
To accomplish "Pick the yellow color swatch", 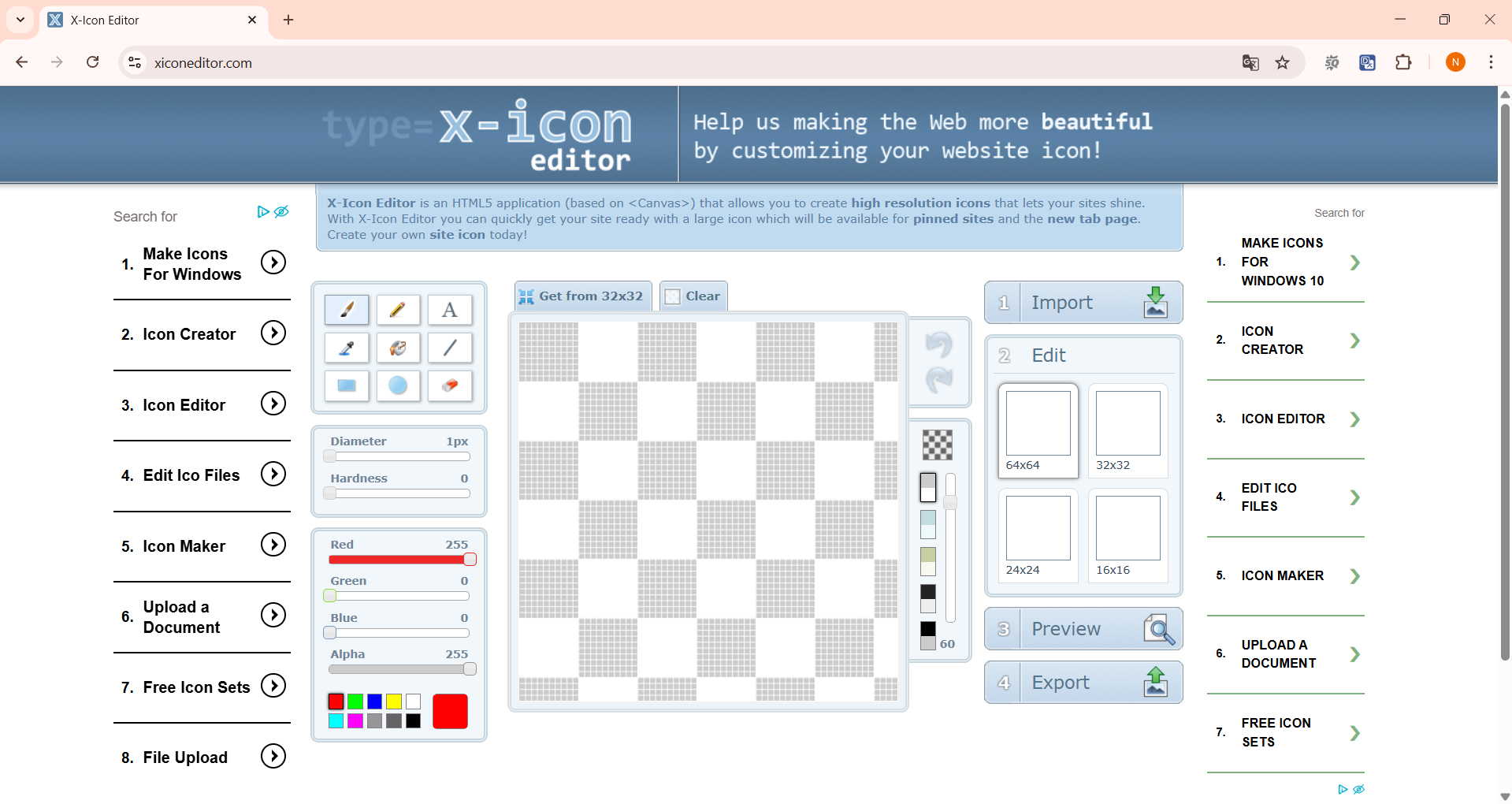I will pyautogui.click(x=394, y=702).
